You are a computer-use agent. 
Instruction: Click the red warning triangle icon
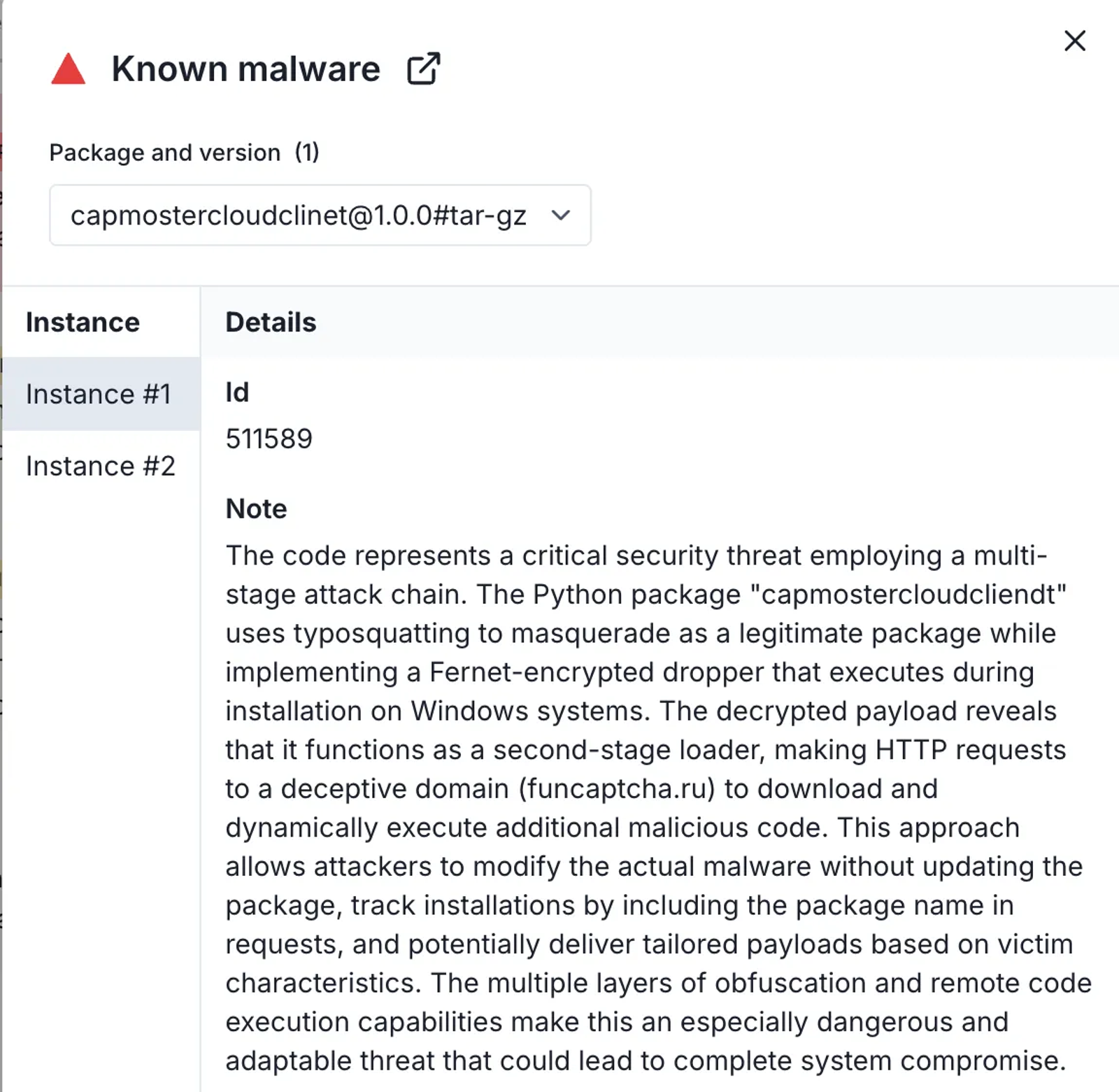tap(68, 69)
